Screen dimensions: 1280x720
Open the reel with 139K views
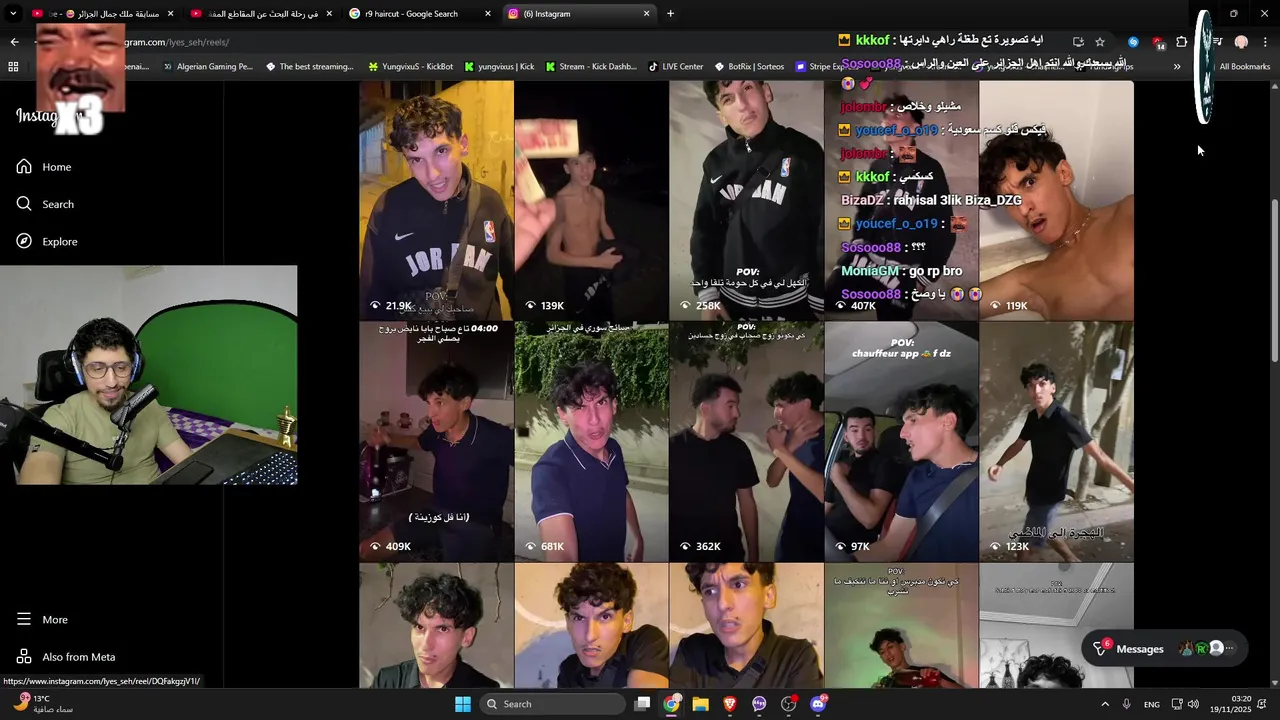point(591,200)
